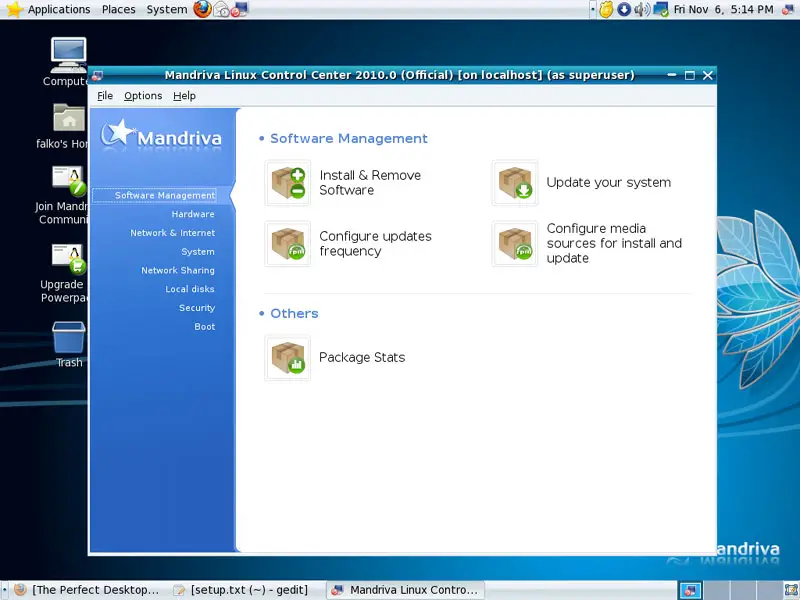Viewport: 800px width, 600px height.
Task: Click the icon right of the clock
Action: 788,9
